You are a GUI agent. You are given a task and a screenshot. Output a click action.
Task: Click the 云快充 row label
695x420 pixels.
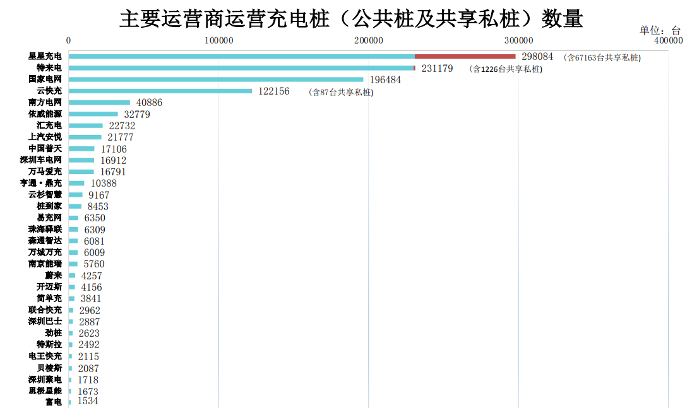49,90
